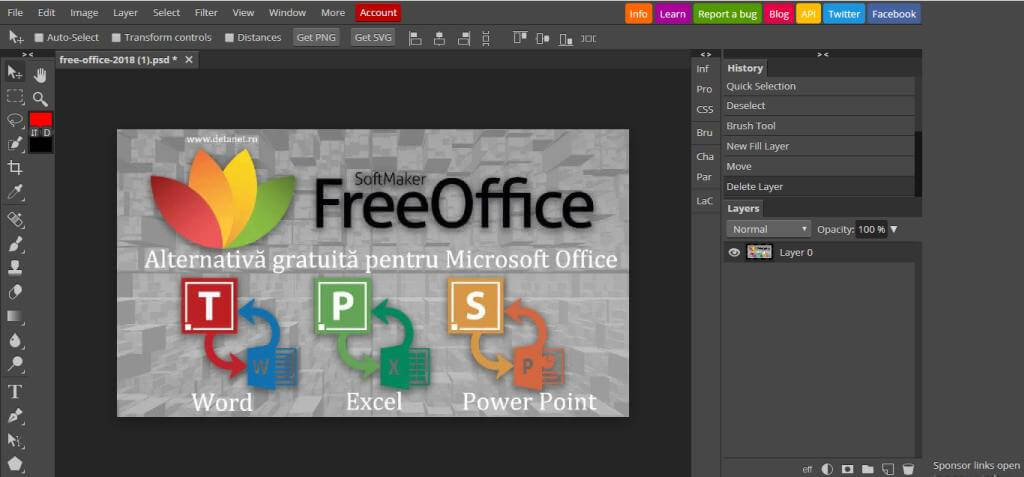The height and width of the screenshot is (477, 1024).
Task: Open the Normal blend mode dropdown
Action: [x=768, y=229]
